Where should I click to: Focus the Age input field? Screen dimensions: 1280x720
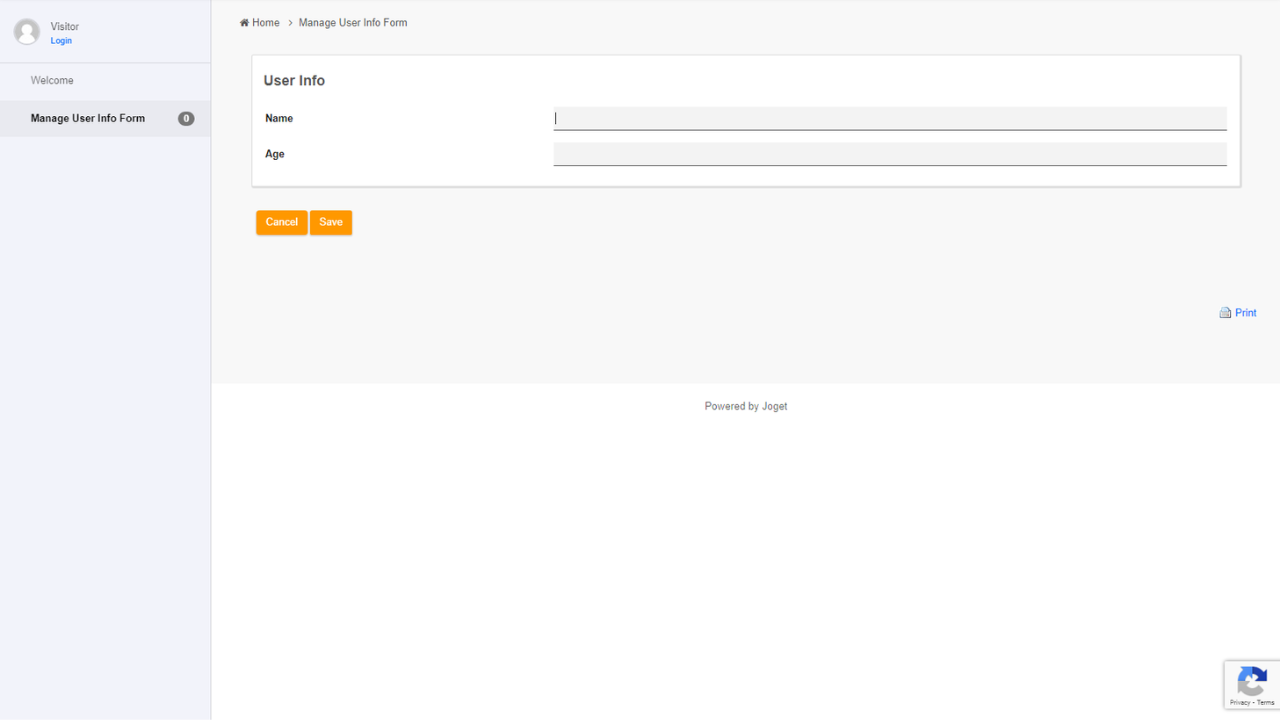click(x=890, y=154)
